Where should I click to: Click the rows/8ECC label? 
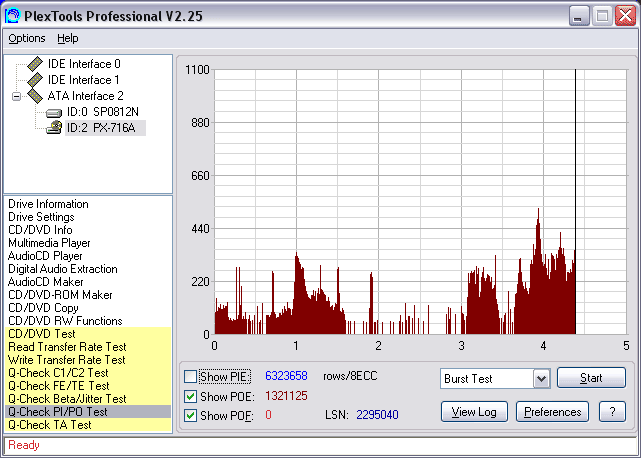350,376
